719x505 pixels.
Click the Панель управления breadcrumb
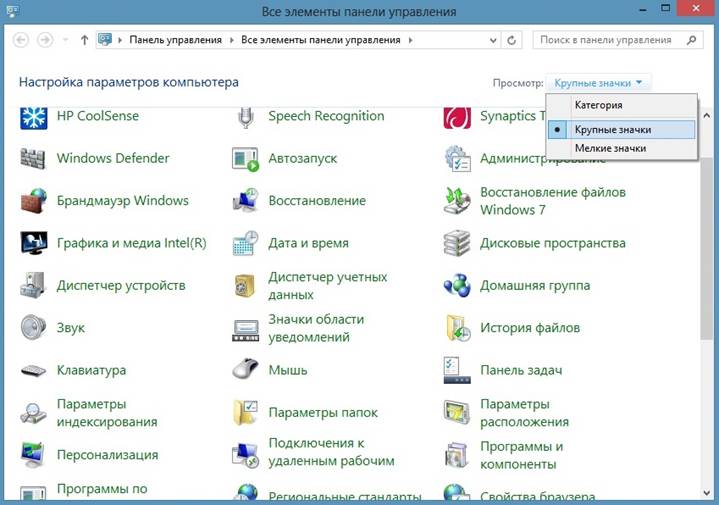pos(175,40)
